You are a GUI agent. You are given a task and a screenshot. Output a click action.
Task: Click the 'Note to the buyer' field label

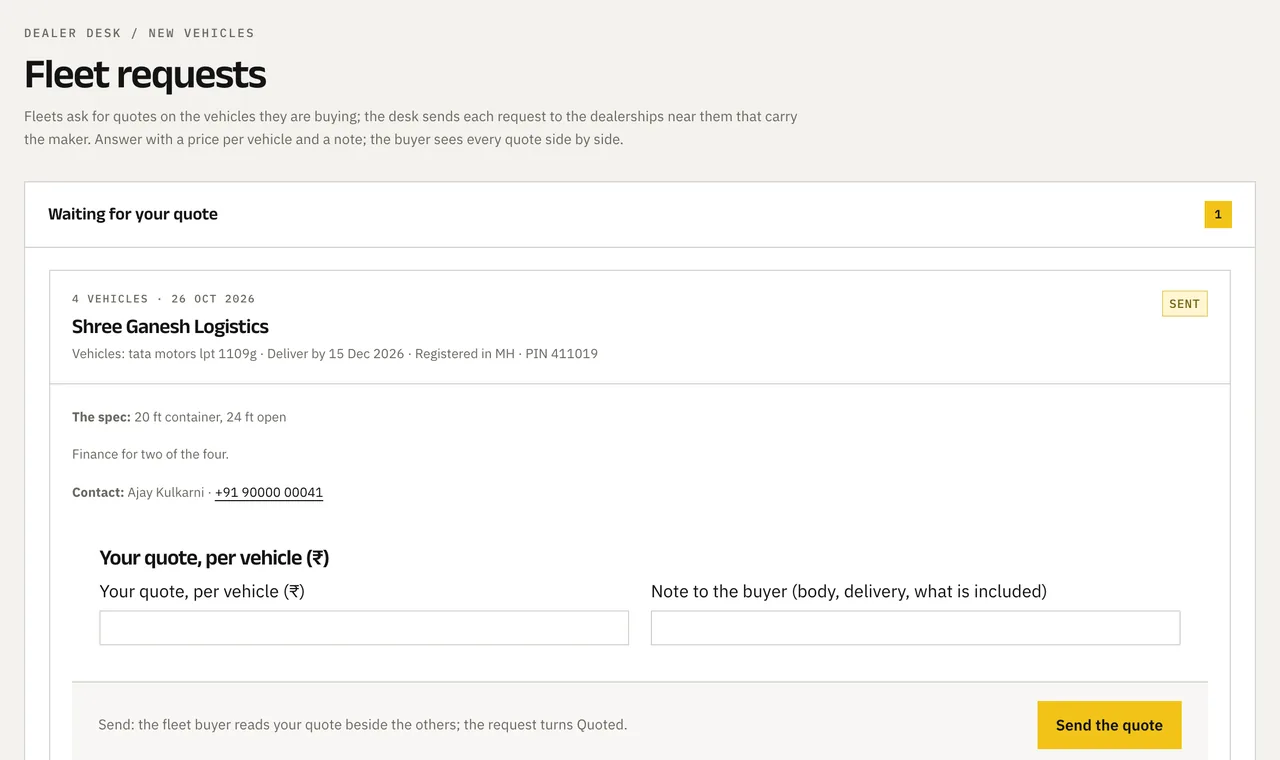(x=849, y=591)
